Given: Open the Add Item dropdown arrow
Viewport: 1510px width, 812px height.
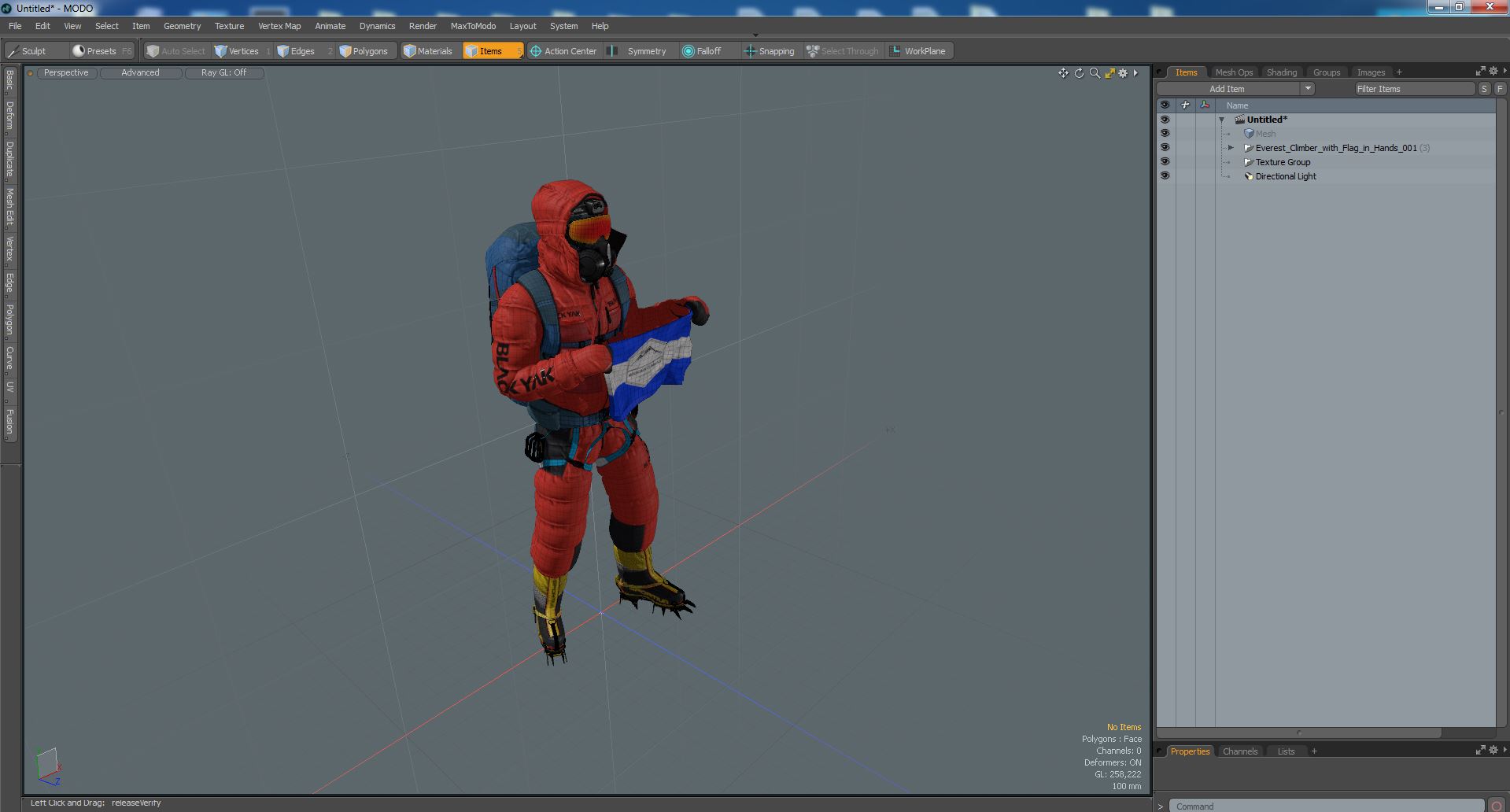Looking at the screenshot, I should pos(1308,89).
